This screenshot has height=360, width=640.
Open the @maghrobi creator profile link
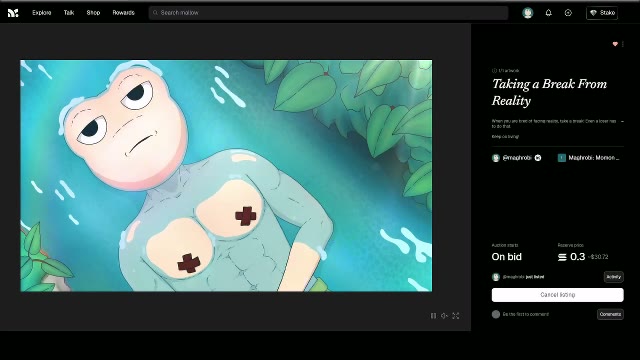coord(516,158)
